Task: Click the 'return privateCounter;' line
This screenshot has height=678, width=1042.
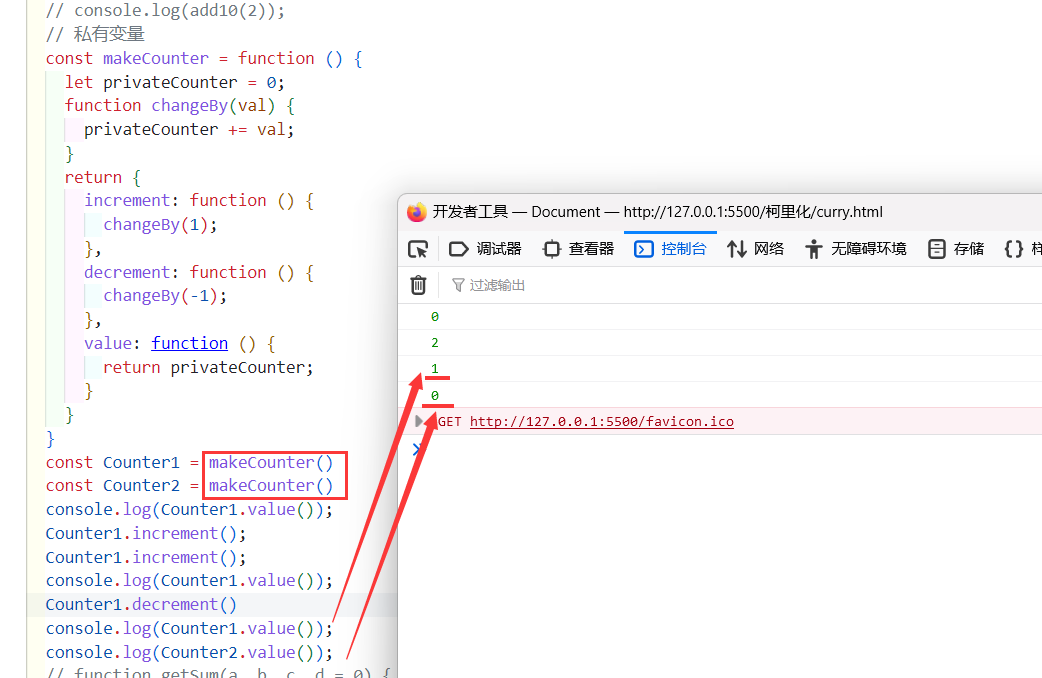Action: coord(208,368)
